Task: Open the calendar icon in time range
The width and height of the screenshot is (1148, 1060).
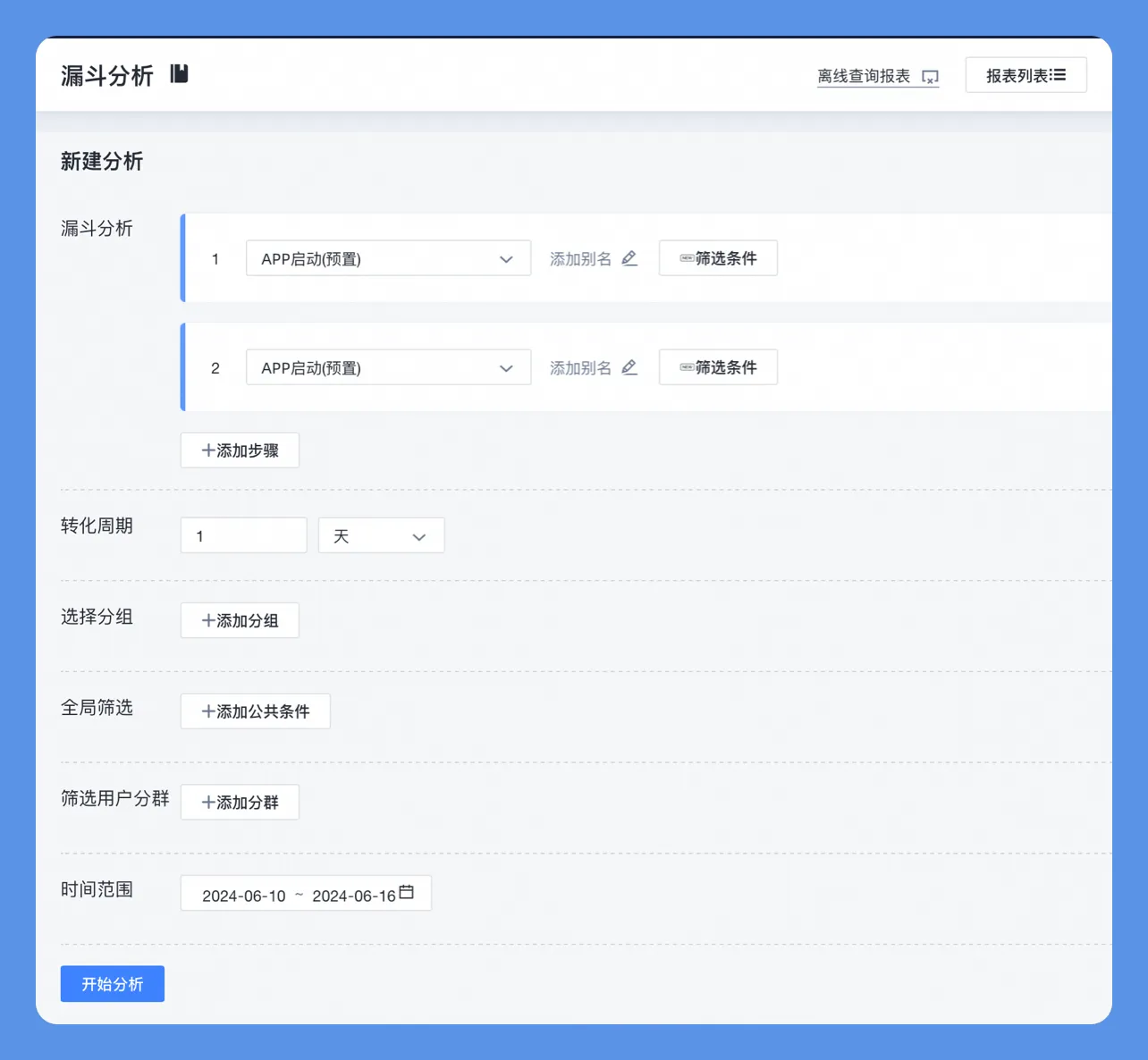Action: click(406, 892)
